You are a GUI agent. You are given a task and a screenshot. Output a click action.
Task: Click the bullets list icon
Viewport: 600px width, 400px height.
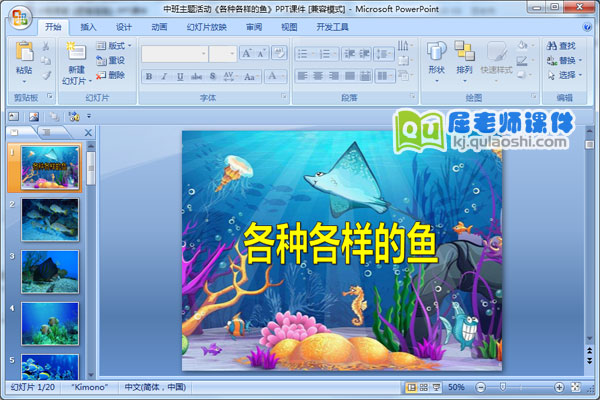[305, 54]
